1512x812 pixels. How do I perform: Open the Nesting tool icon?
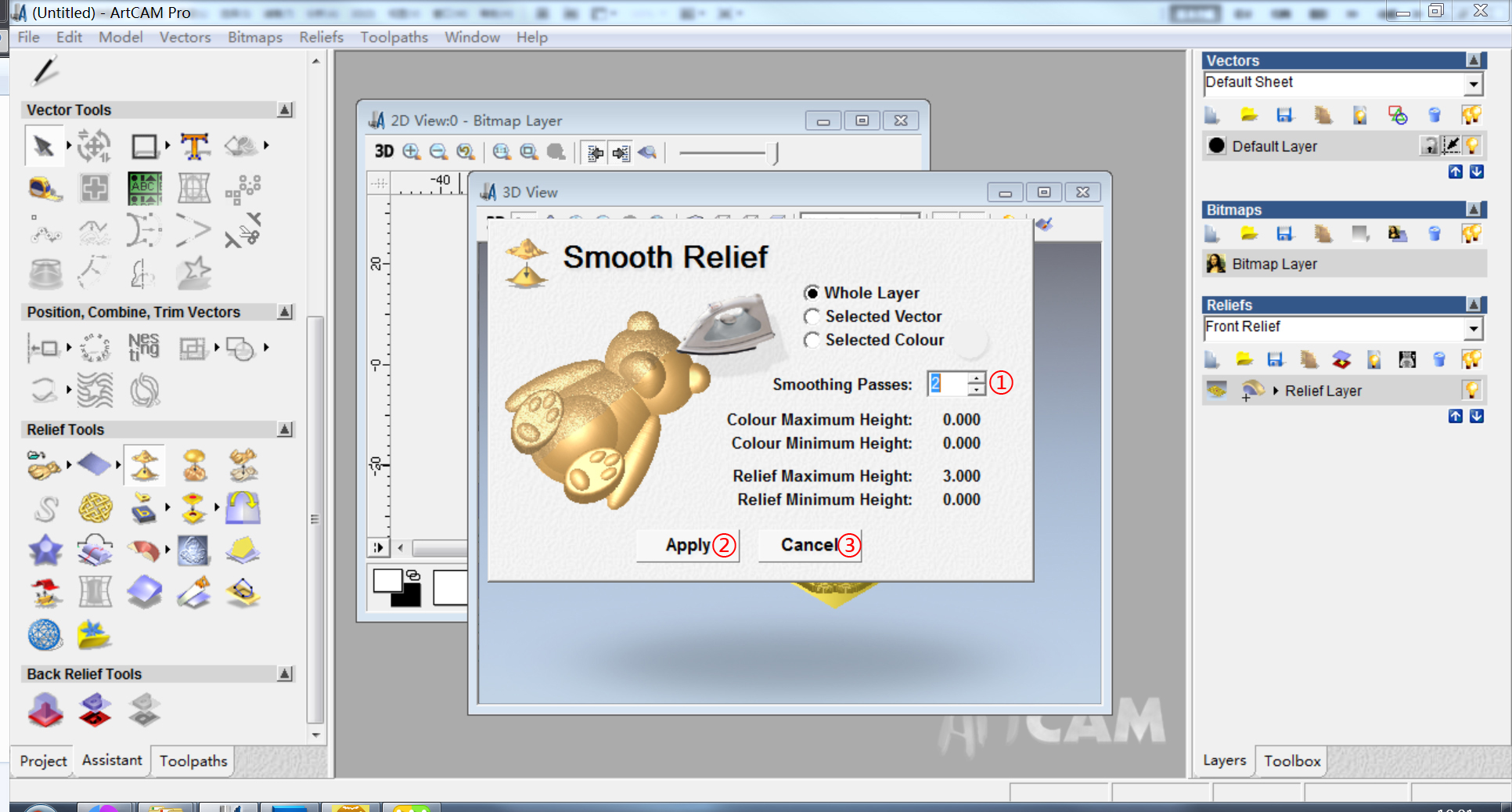tap(144, 347)
